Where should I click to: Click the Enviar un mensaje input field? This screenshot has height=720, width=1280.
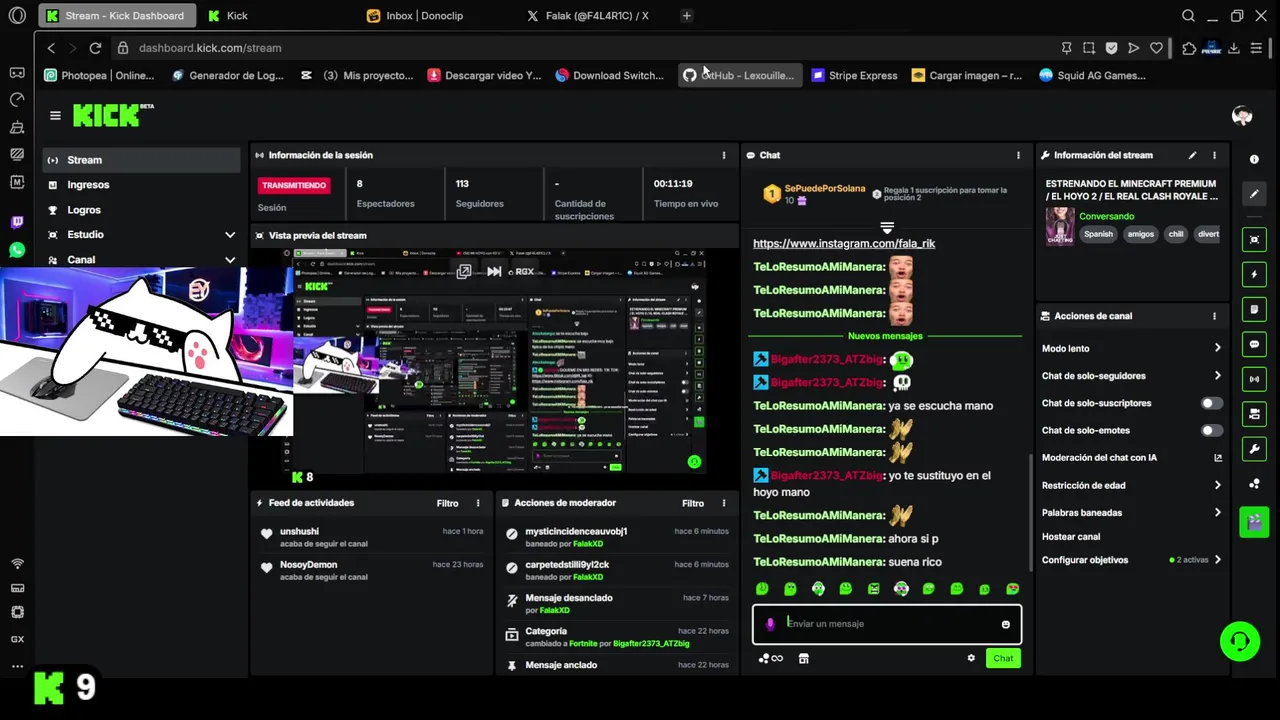click(x=887, y=624)
